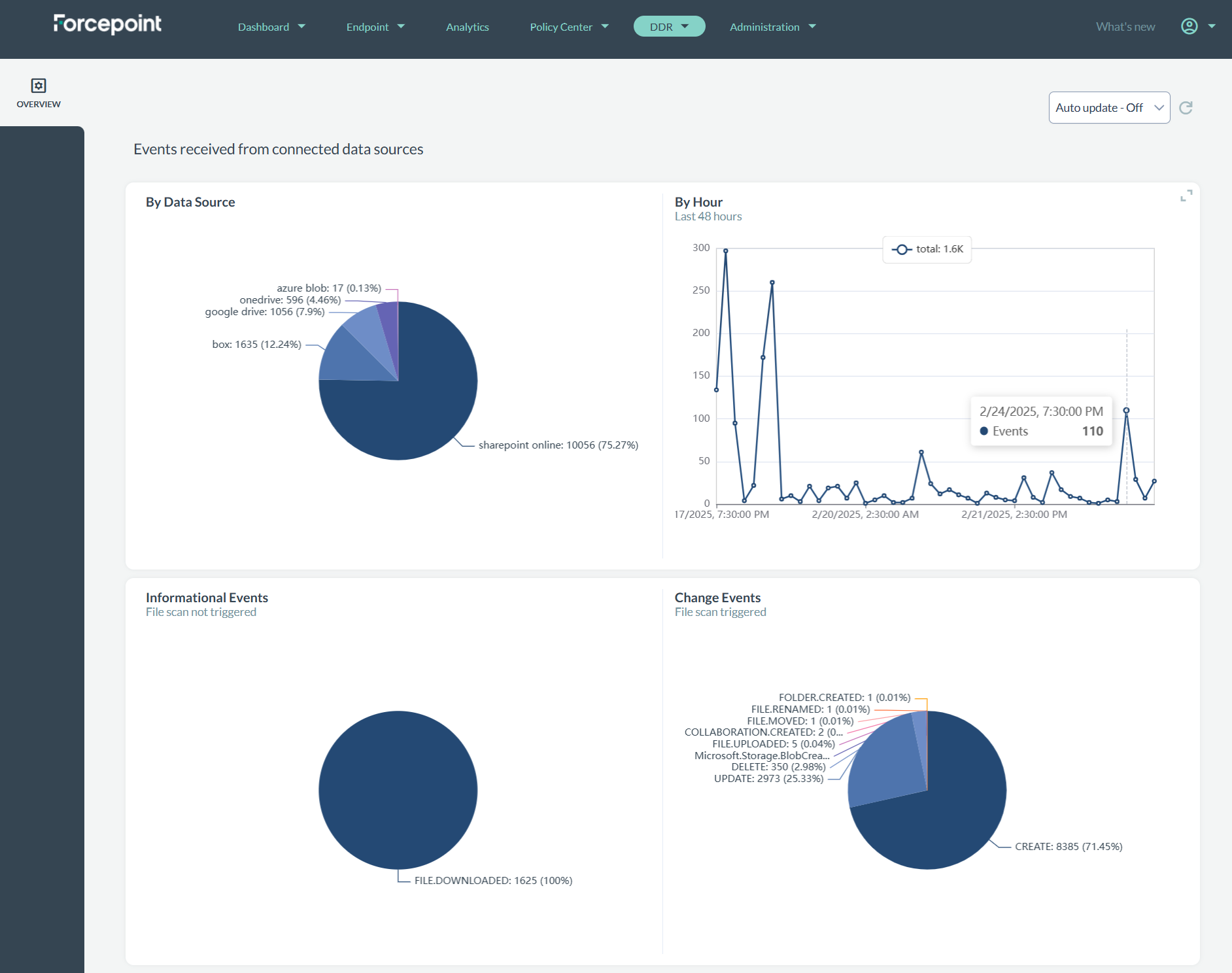The width and height of the screenshot is (1232, 973).
Task: Expand the DDR menu
Action: tap(668, 27)
